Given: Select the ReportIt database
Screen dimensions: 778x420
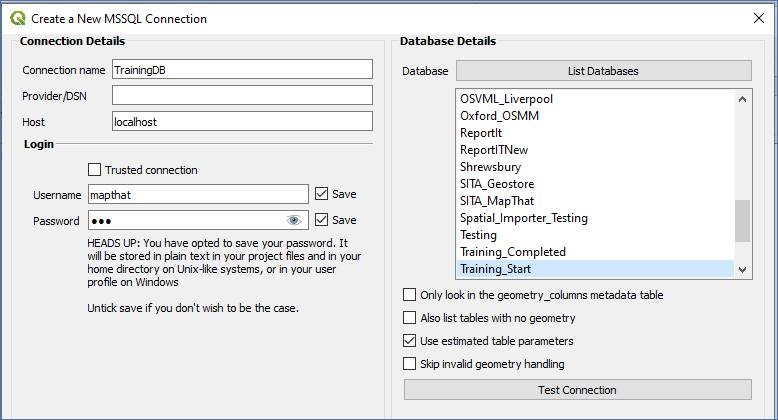Looking at the screenshot, I should 594,133.
